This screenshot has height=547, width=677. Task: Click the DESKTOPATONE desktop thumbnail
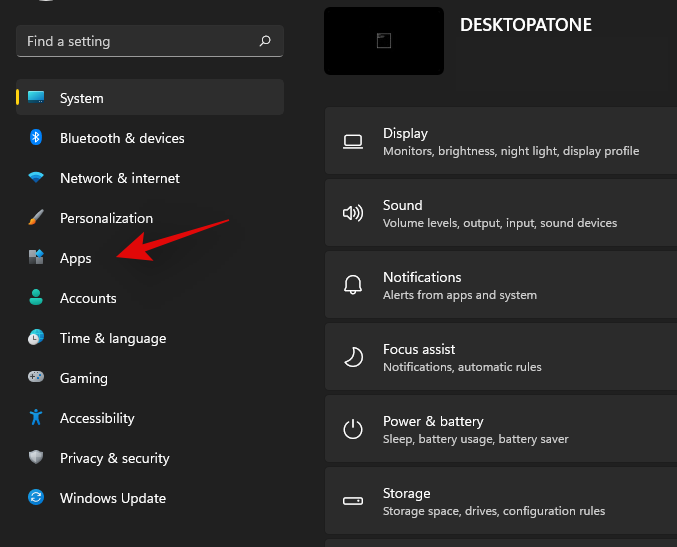click(384, 41)
